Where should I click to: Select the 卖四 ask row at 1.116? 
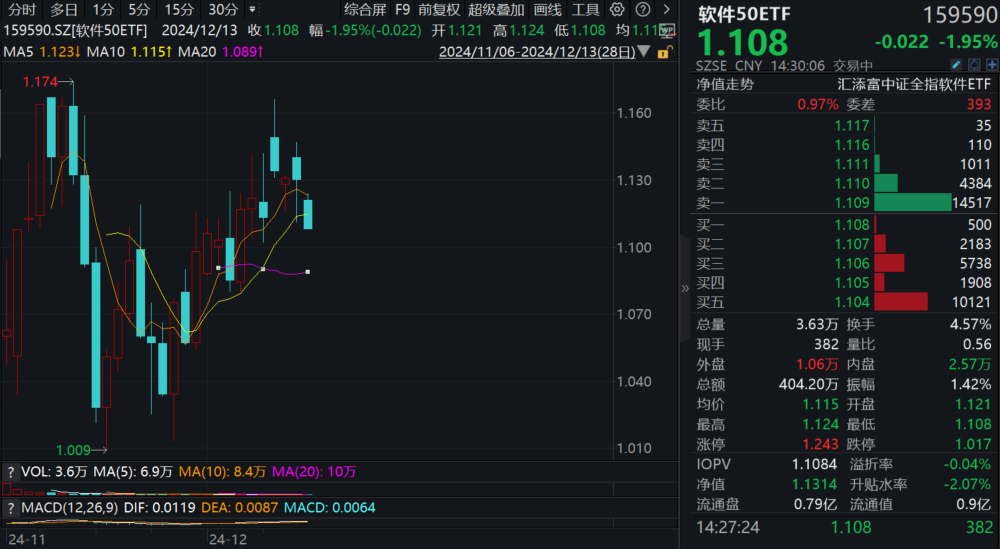844,145
